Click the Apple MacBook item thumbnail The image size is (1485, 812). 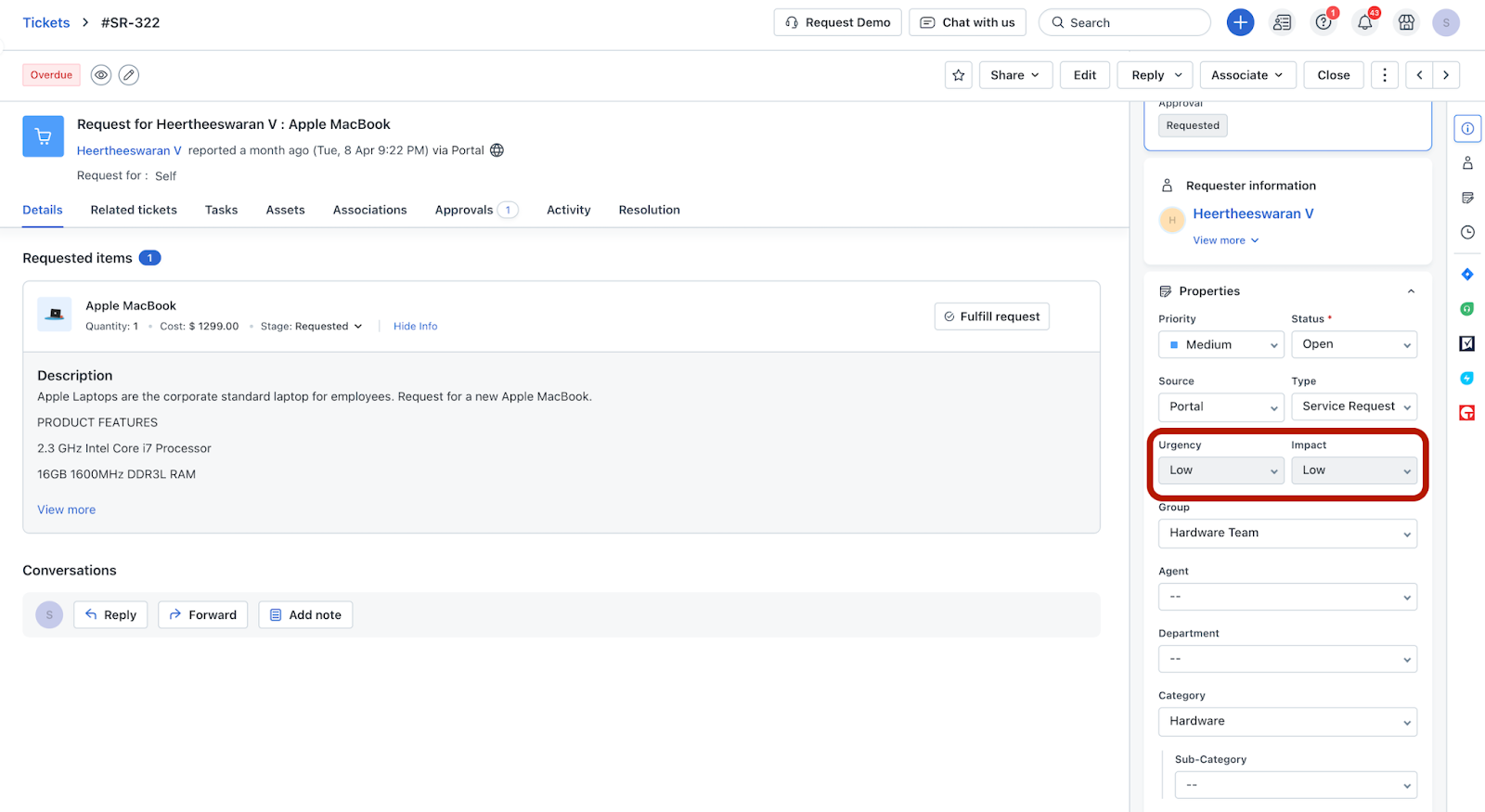(x=55, y=315)
